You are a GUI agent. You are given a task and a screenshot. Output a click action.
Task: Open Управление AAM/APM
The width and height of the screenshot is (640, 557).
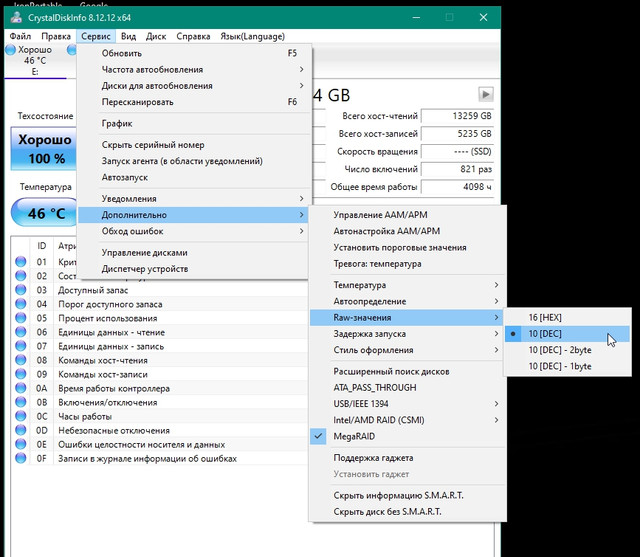click(407, 215)
